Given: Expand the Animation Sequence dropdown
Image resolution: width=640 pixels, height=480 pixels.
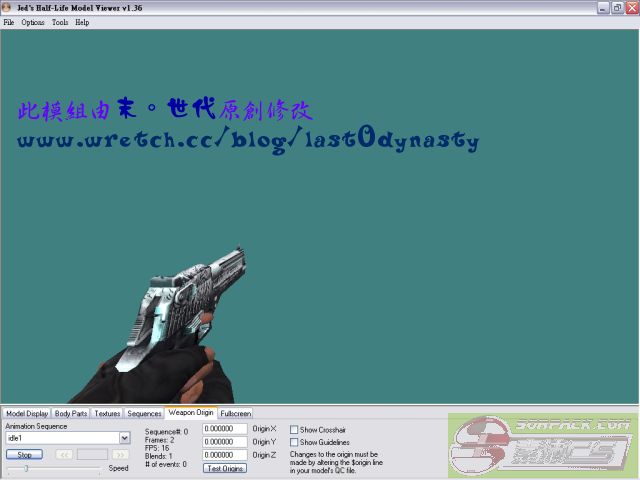Looking at the screenshot, I should [x=125, y=438].
